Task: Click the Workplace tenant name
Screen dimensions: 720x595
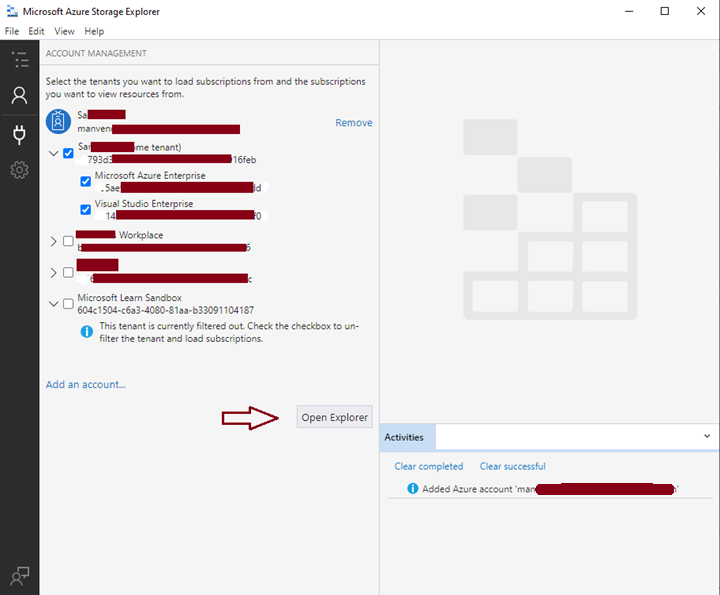Action: click(119, 235)
